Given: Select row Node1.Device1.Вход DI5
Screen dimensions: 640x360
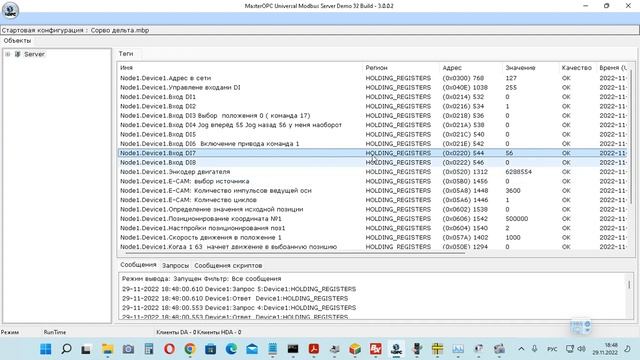Looking at the screenshot, I should point(373,134).
